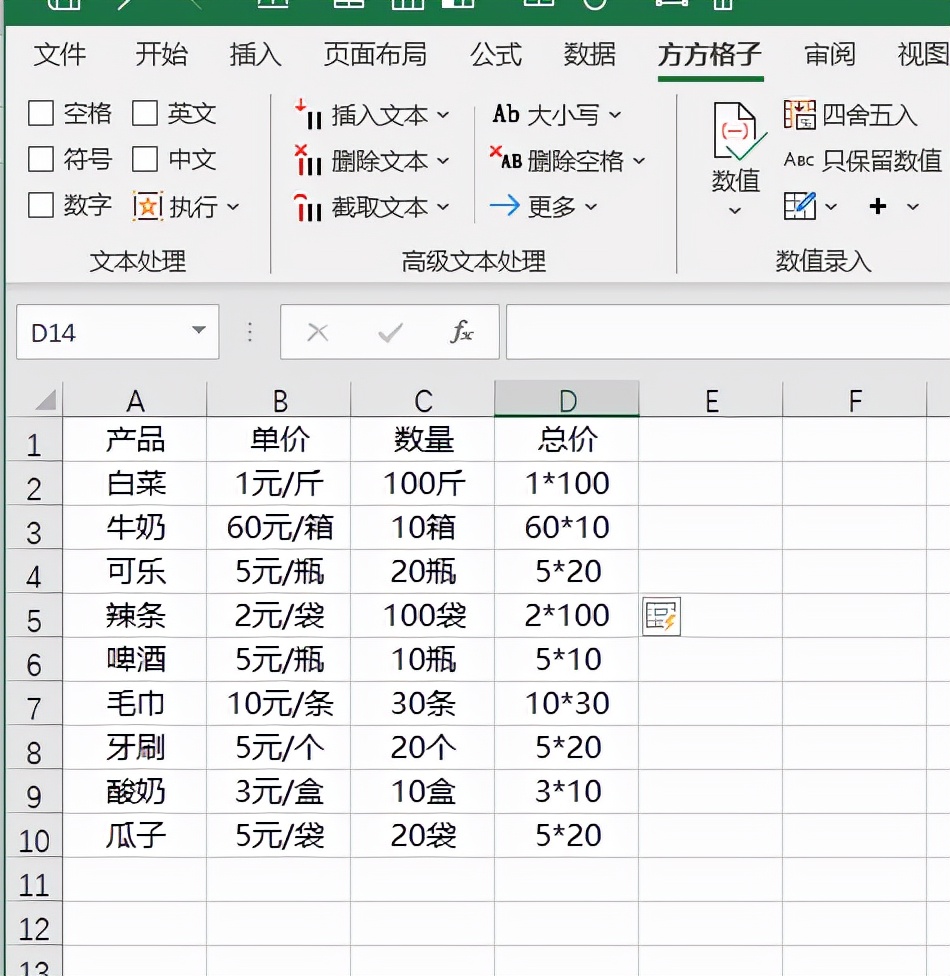Click the 文件 menu
This screenshot has height=976, width=950.
pyautogui.click(x=61, y=56)
